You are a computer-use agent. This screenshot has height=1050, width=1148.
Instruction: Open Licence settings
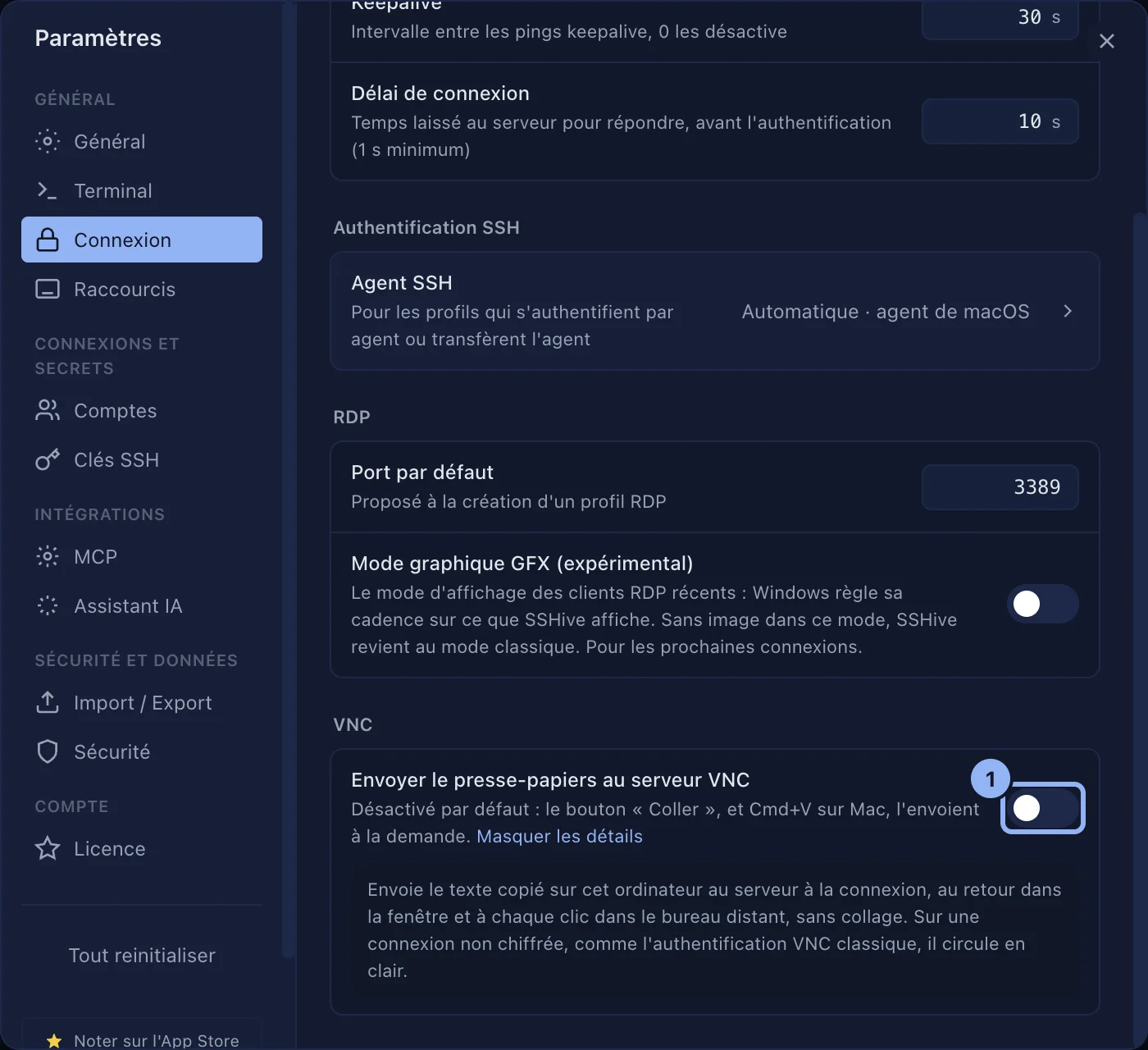point(142,848)
